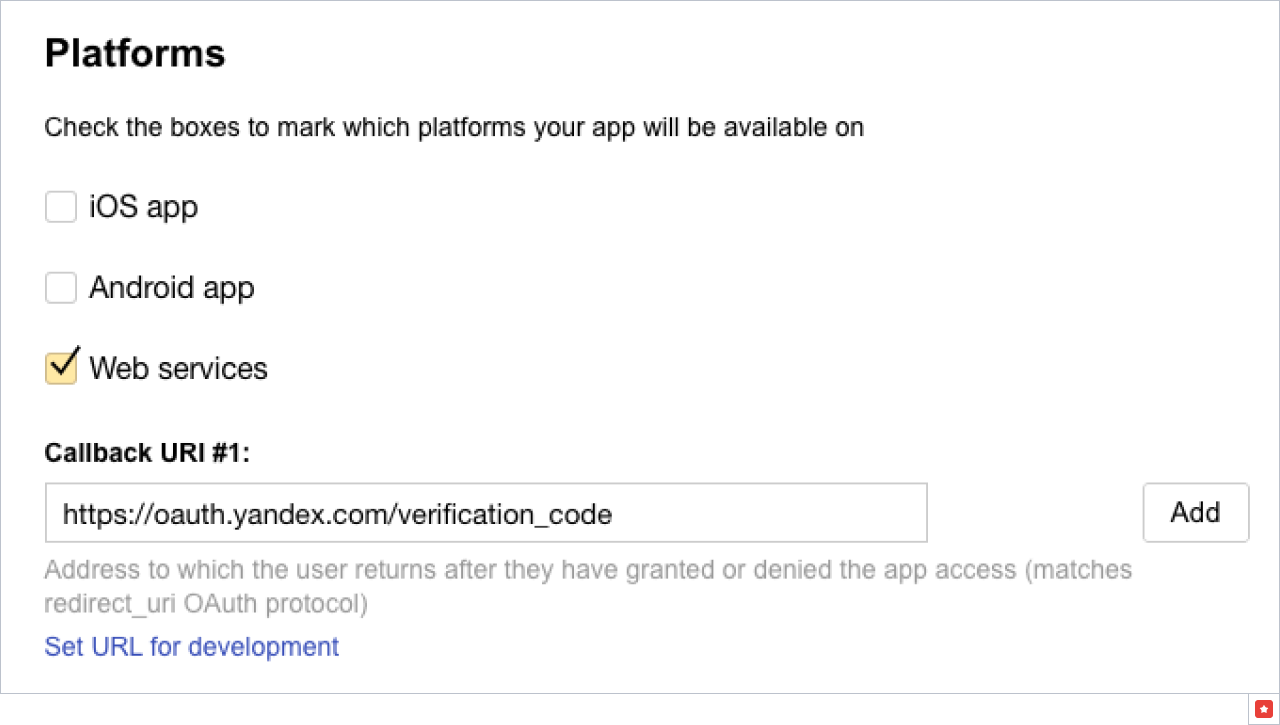The width and height of the screenshot is (1280, 725).
Task: Enable the iOS app checkbox
Action: [x=61, y=208]
